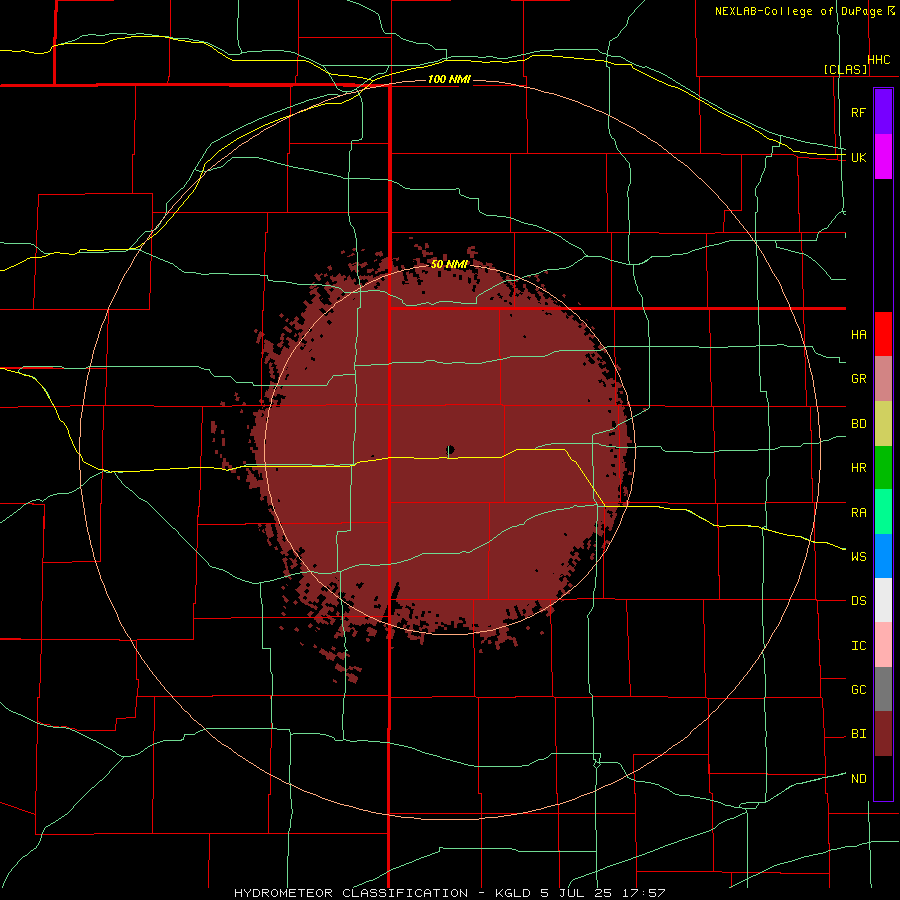Click the BD yellow legend swatch

[x=883, y=423]
